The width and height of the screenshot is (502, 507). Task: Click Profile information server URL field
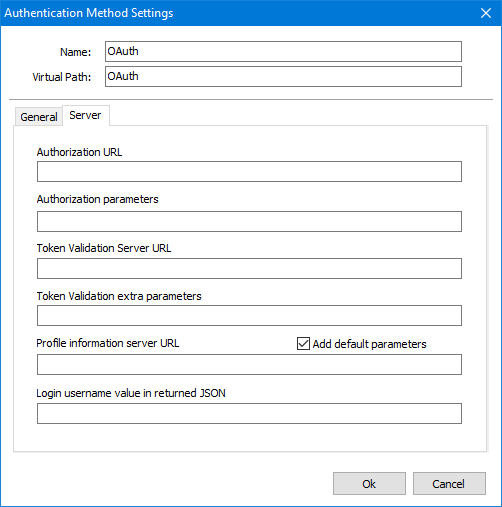pos(249,365)
